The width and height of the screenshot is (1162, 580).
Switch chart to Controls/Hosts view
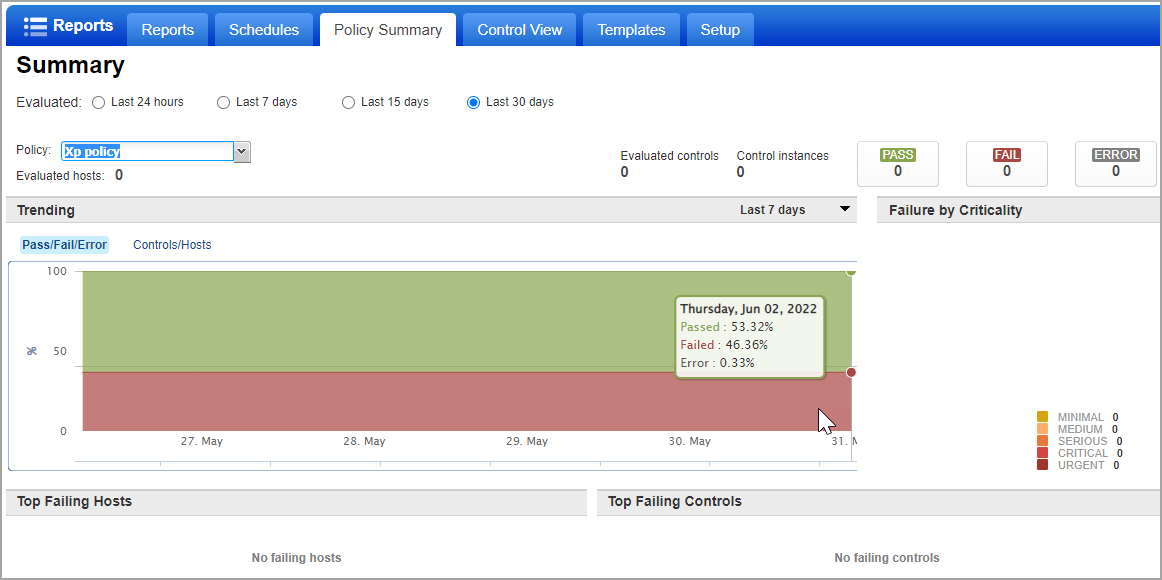[171, 244]
